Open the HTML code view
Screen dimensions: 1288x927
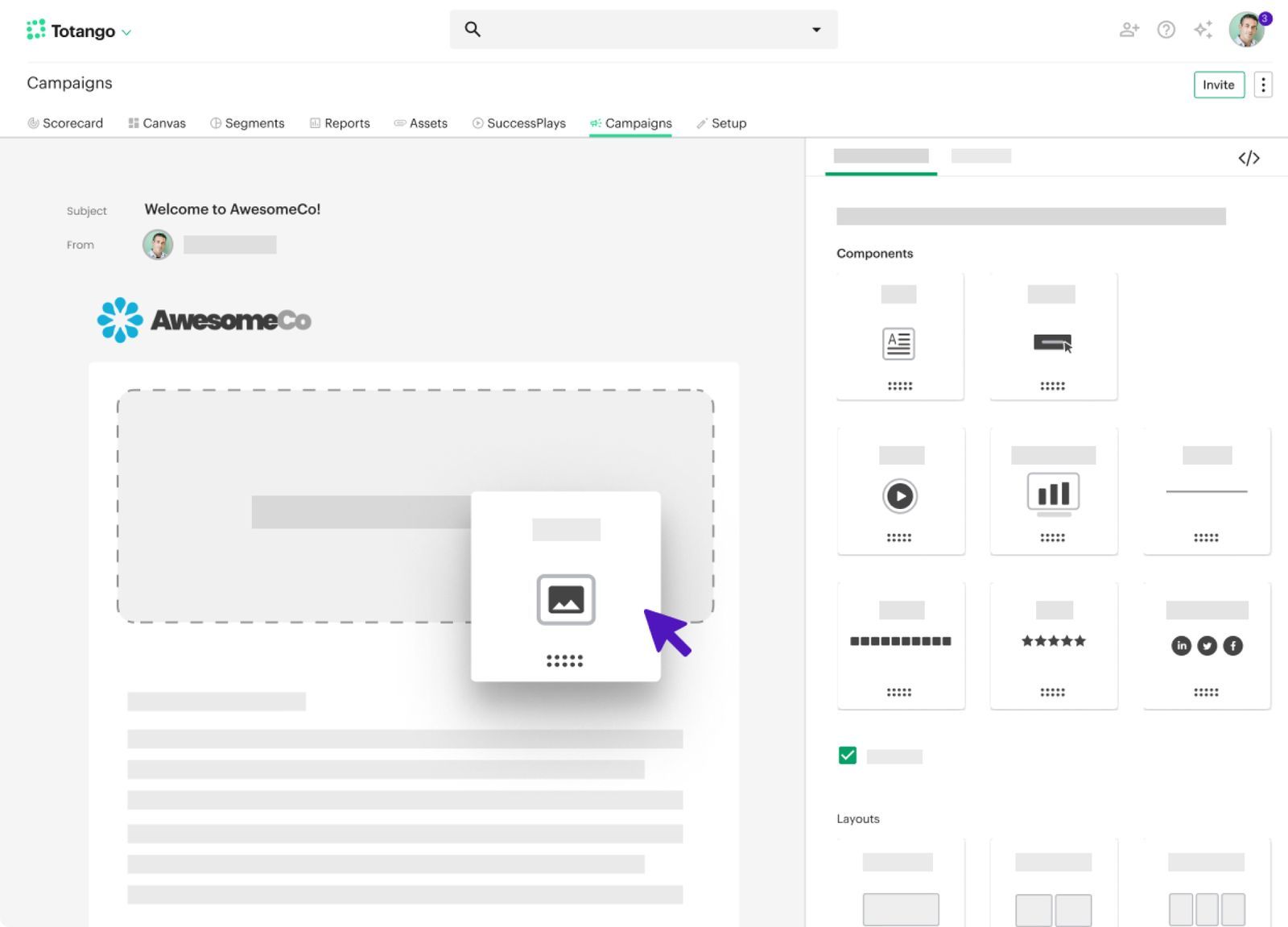click(1249, 158)
